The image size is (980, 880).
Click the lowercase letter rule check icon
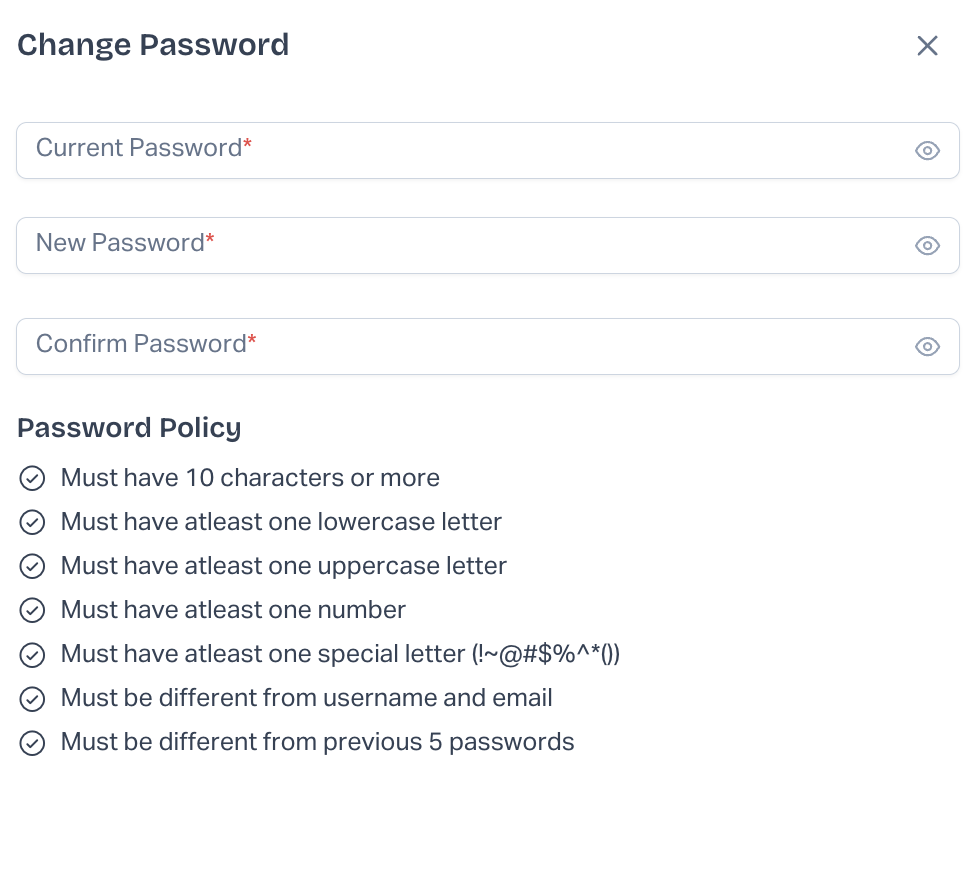pyautogui.click(x=33, y=523)
